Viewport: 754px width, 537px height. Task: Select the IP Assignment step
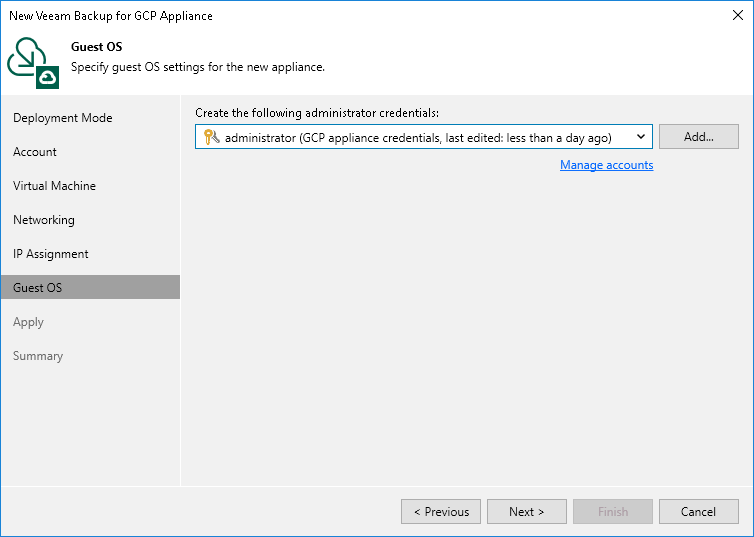point(50,254)
